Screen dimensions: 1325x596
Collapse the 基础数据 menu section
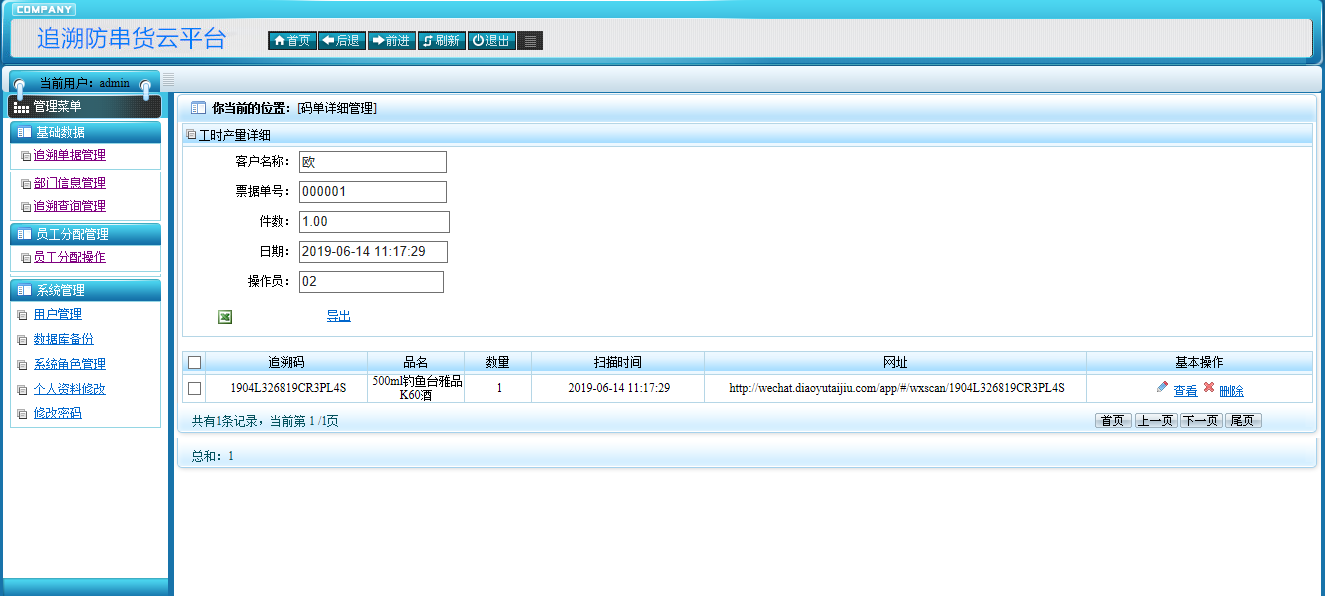tap(85, 133)
